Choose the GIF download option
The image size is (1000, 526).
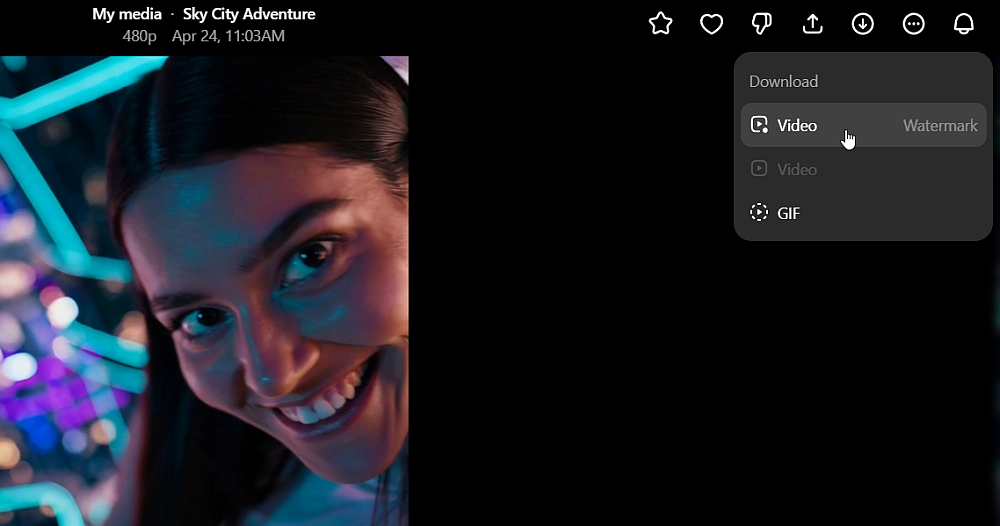tap(789, 213)
